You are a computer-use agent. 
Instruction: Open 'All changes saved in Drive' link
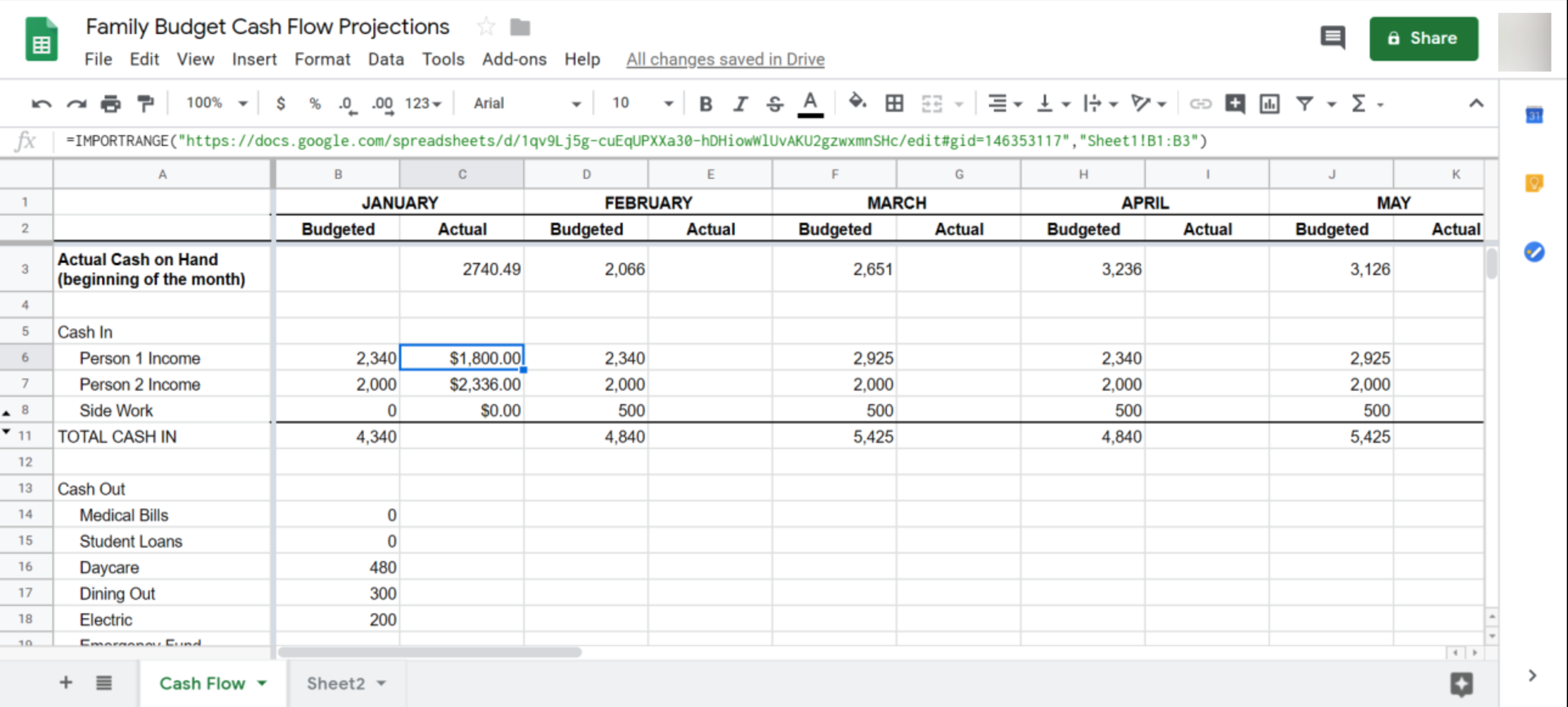pos(725,59)
